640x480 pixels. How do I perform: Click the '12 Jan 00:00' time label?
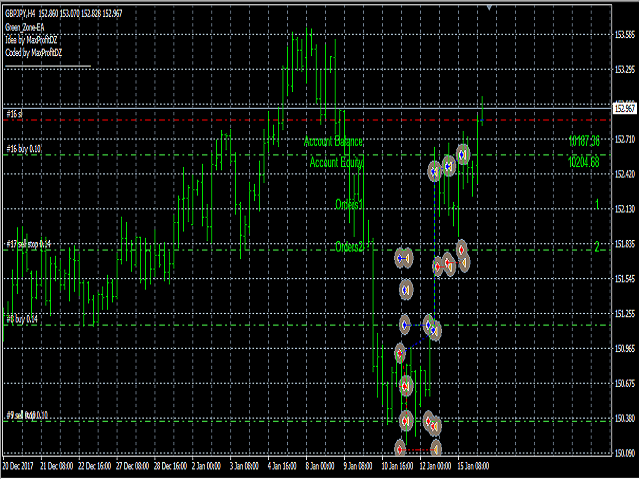tap(435, 466)
